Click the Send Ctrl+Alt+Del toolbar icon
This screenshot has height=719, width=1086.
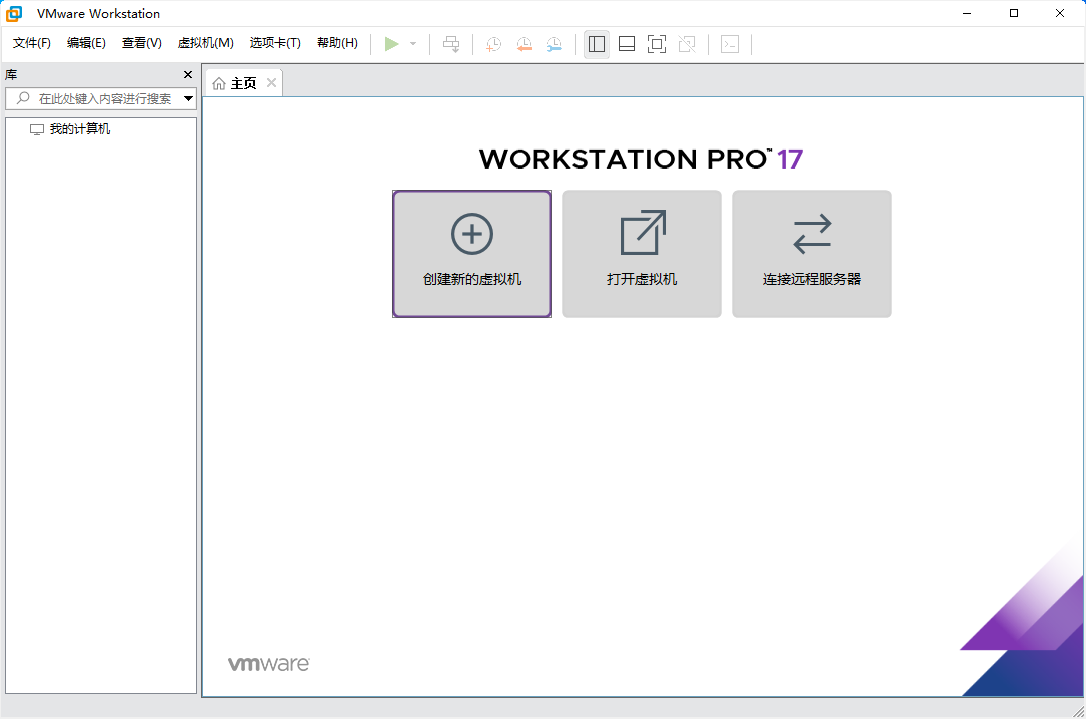(x=451, y=44)
